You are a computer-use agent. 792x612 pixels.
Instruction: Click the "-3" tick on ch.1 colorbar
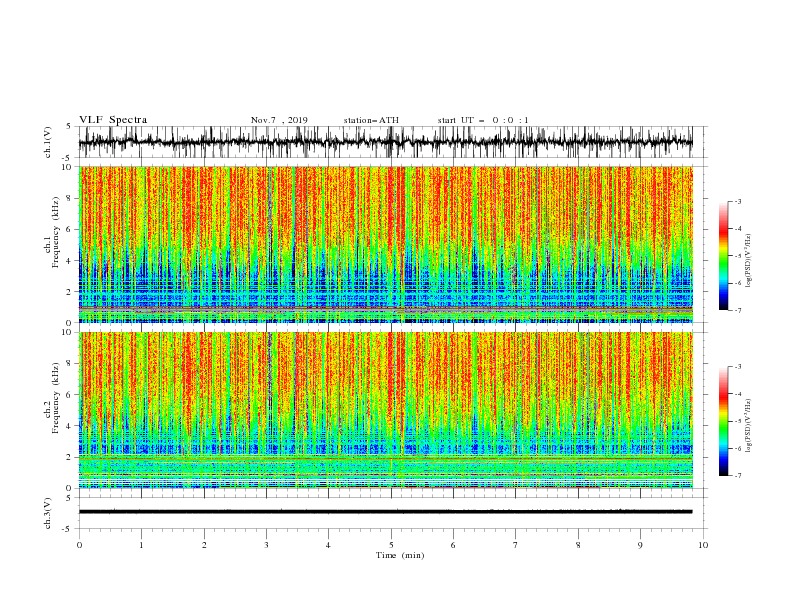pos(737,201)
